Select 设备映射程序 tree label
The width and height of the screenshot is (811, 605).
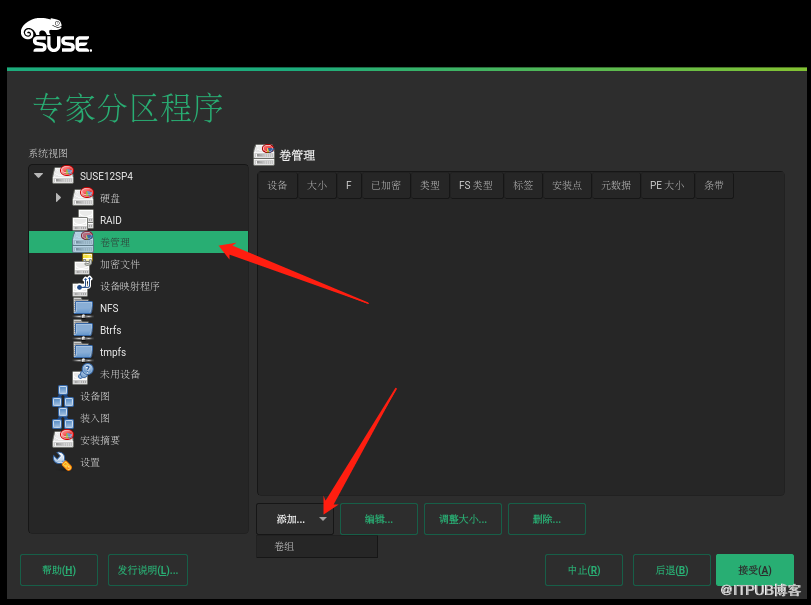pyautogui.click(x=129, y=286)
